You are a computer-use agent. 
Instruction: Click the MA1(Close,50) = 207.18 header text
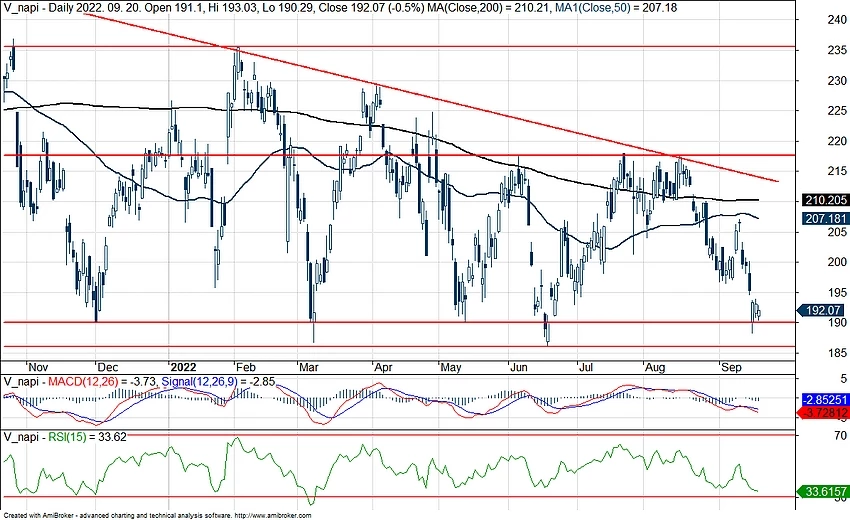(616, 8)
